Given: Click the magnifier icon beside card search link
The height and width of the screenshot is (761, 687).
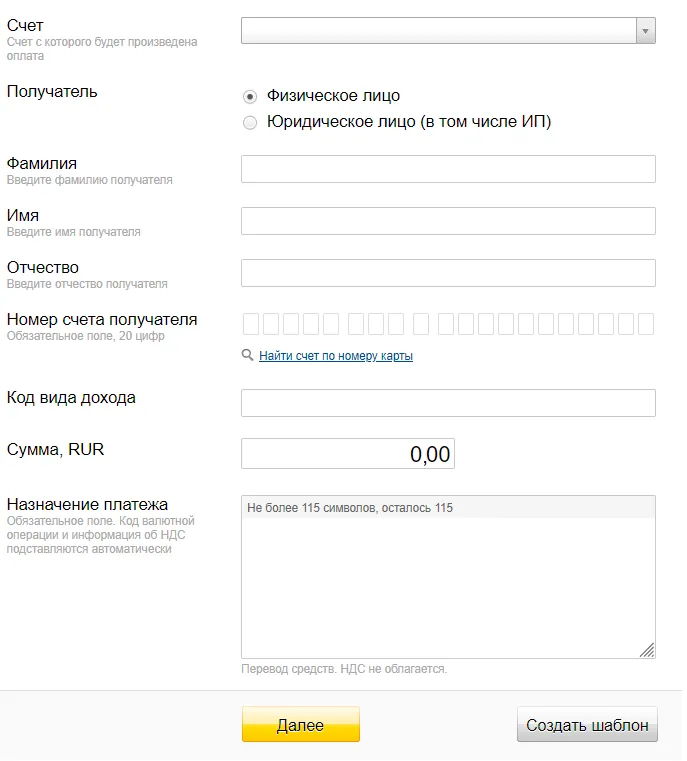Looking at the screenshot, I should [247, 355].
